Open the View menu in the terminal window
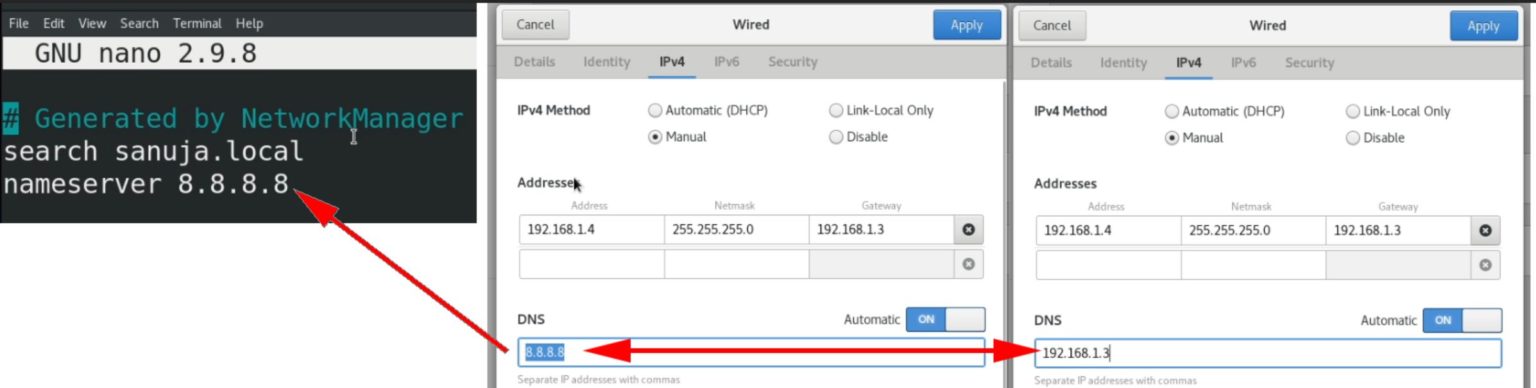The width and height of the screenshot is (1536, 388). point(92,23)
